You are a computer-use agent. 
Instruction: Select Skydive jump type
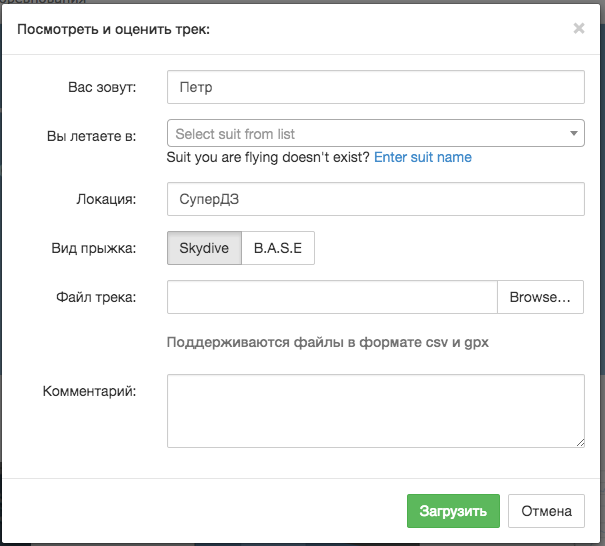(204, 248)
